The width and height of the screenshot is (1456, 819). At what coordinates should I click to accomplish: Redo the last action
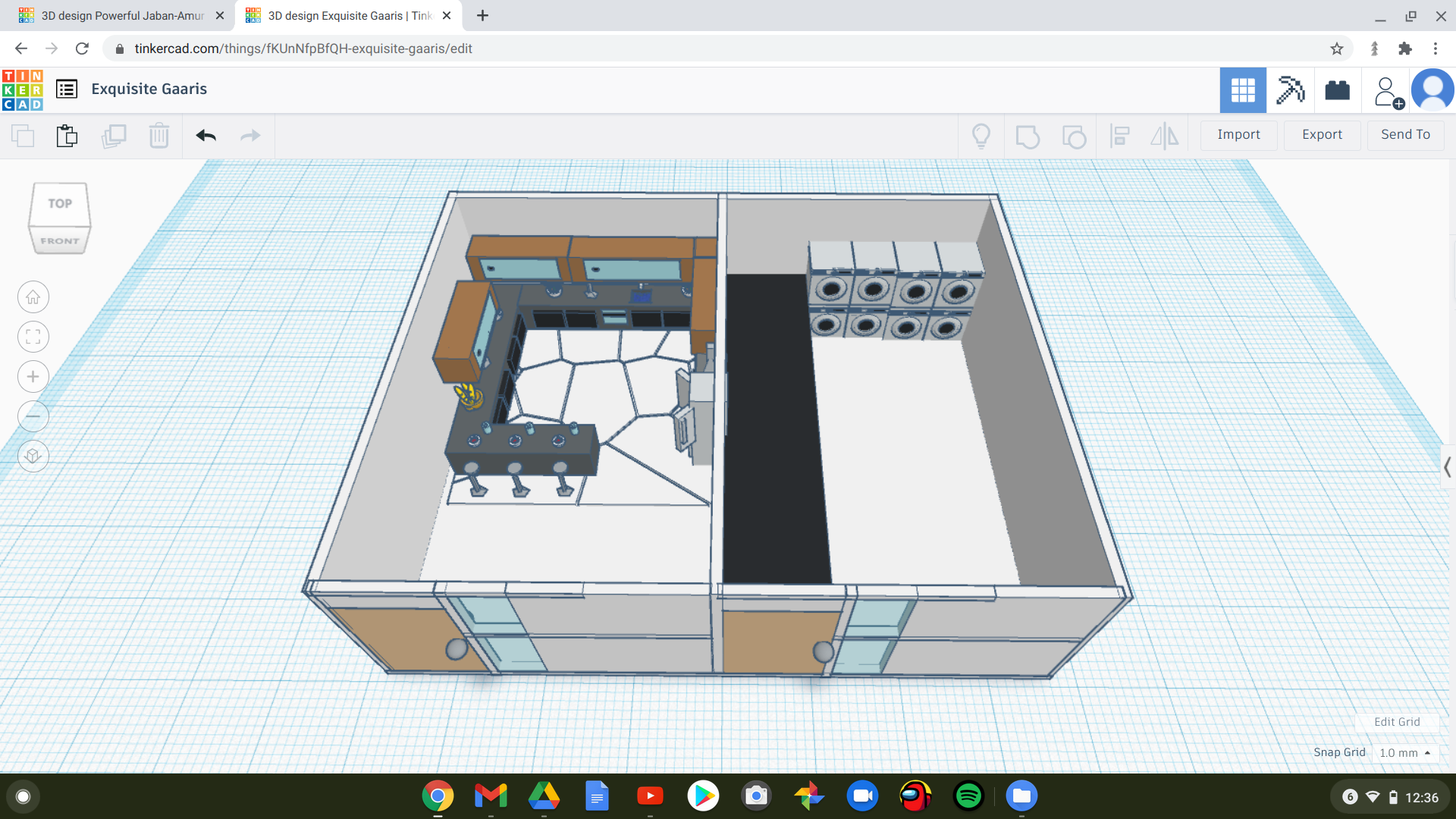tap(250, 136)
